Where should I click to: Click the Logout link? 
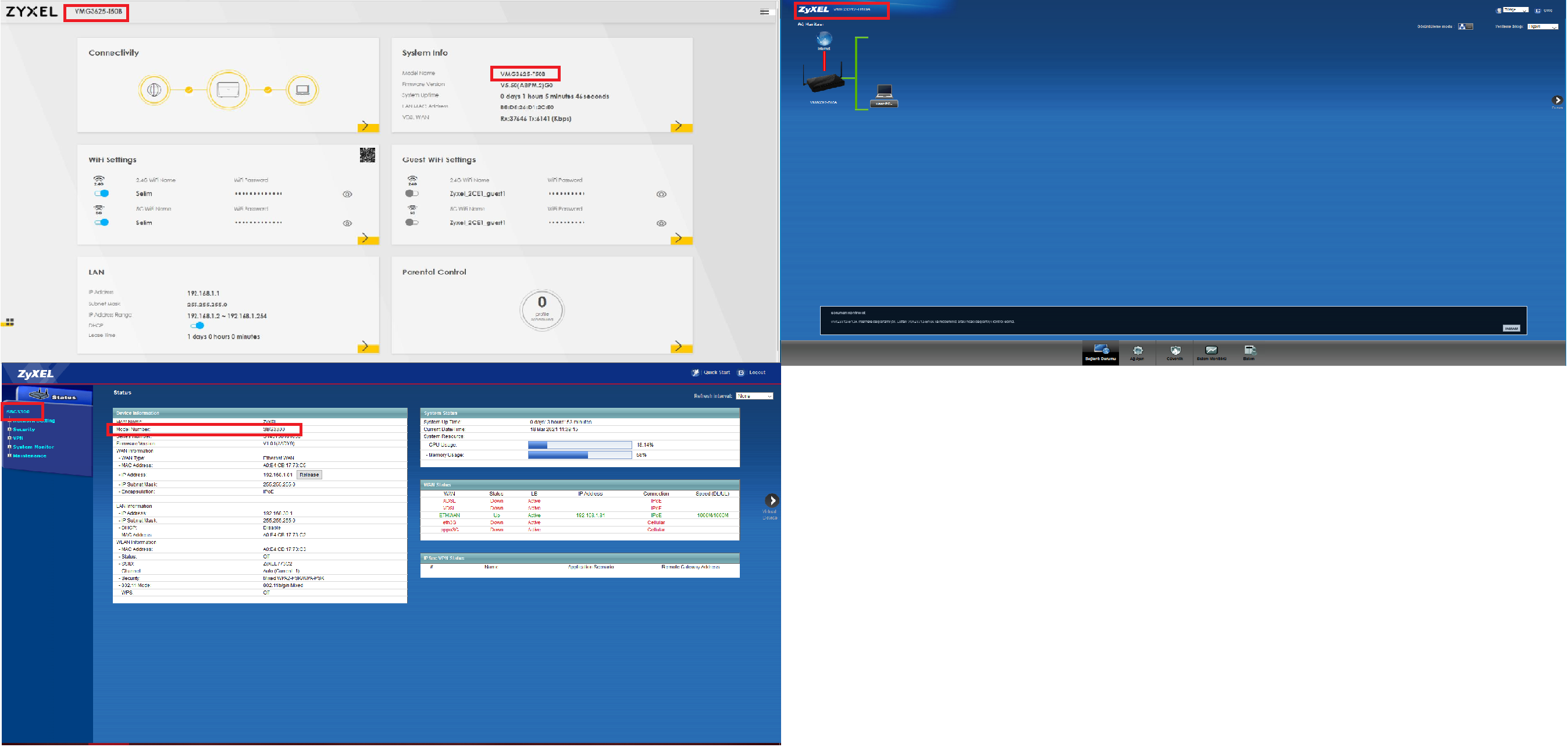pyautogui.click(x=757, y=372)
